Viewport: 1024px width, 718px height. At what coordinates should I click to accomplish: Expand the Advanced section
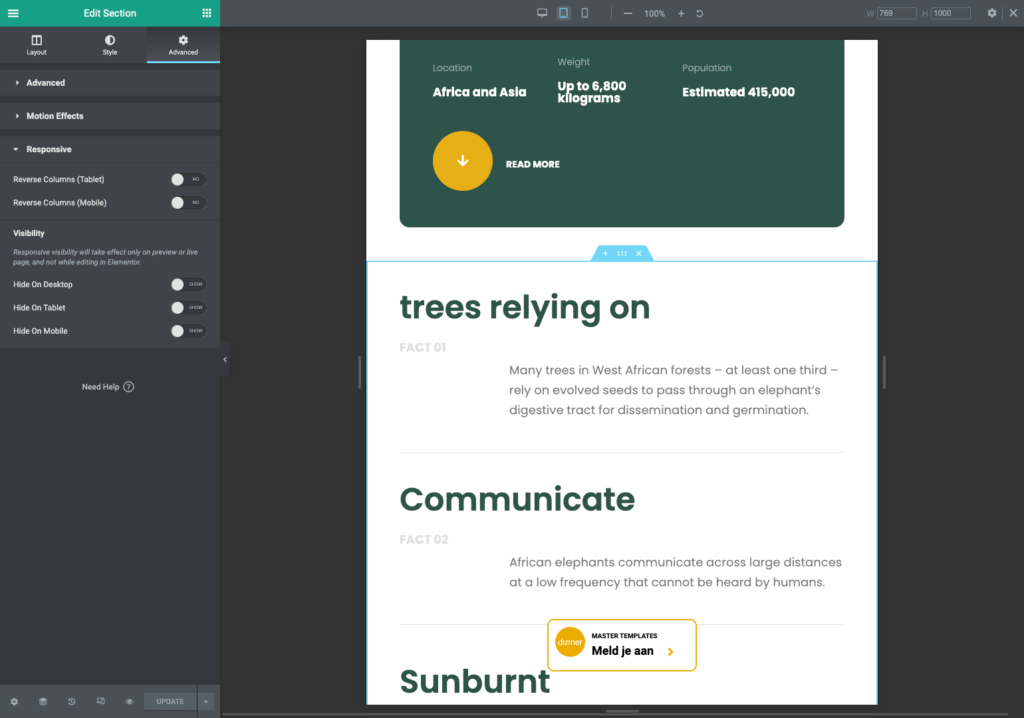pos(45,83)
